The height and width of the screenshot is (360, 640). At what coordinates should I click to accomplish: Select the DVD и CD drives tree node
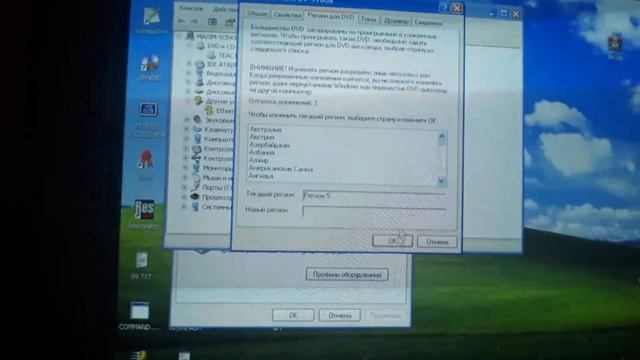tap(221, 46)
